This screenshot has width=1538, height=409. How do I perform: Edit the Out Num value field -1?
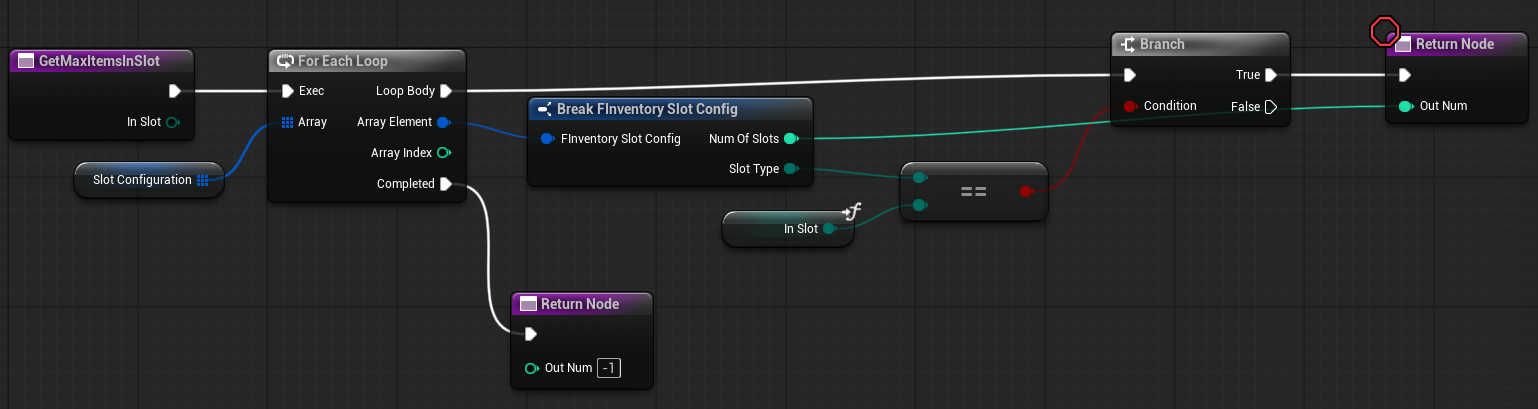coord(608,368)
